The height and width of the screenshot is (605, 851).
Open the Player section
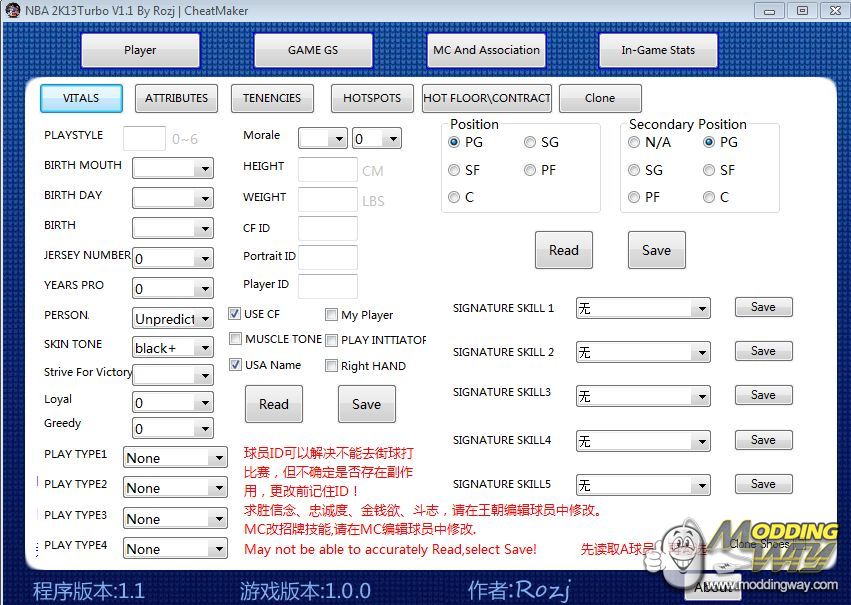140,50
